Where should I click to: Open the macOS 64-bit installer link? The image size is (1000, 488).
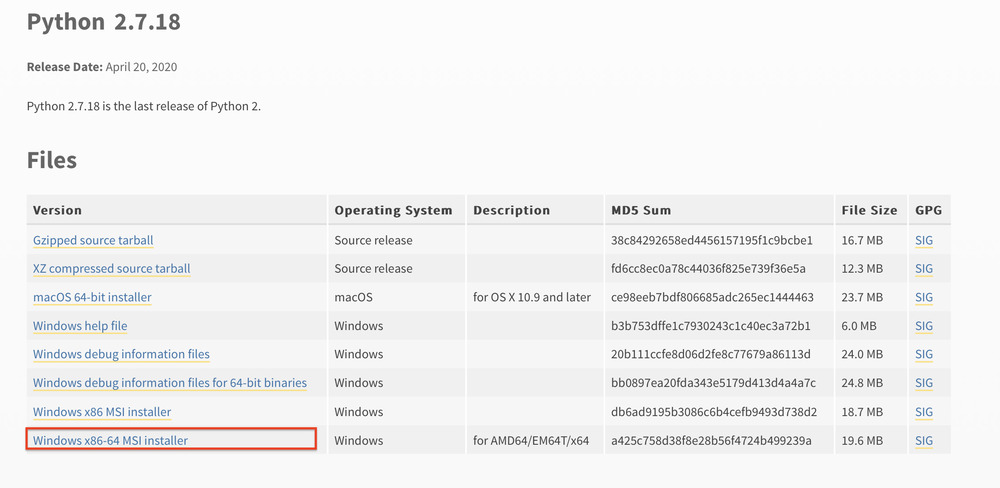[92, 297]
